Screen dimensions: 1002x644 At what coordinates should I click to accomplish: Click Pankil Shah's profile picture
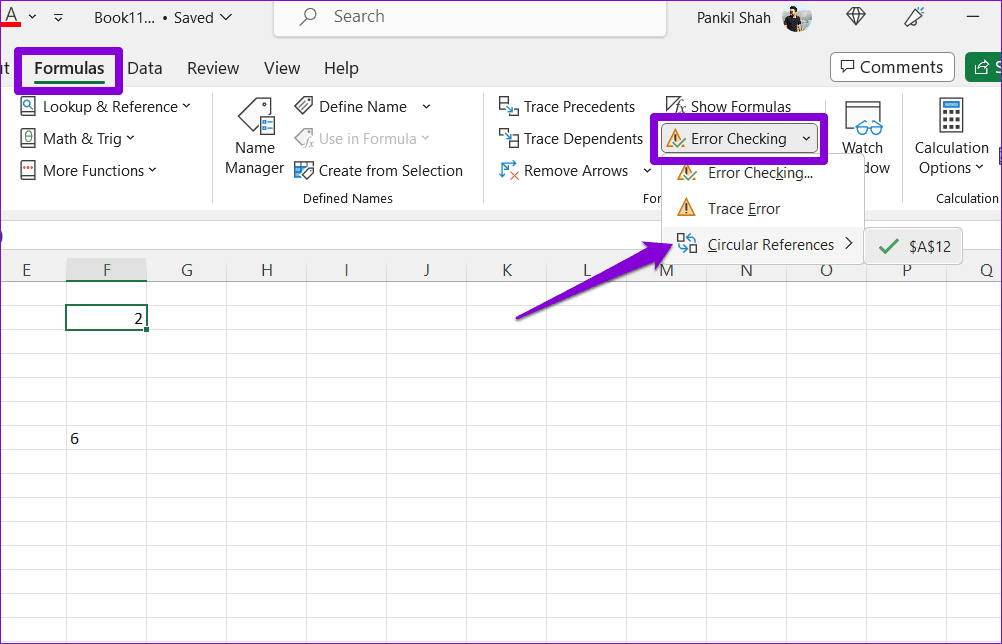(796, 17)
